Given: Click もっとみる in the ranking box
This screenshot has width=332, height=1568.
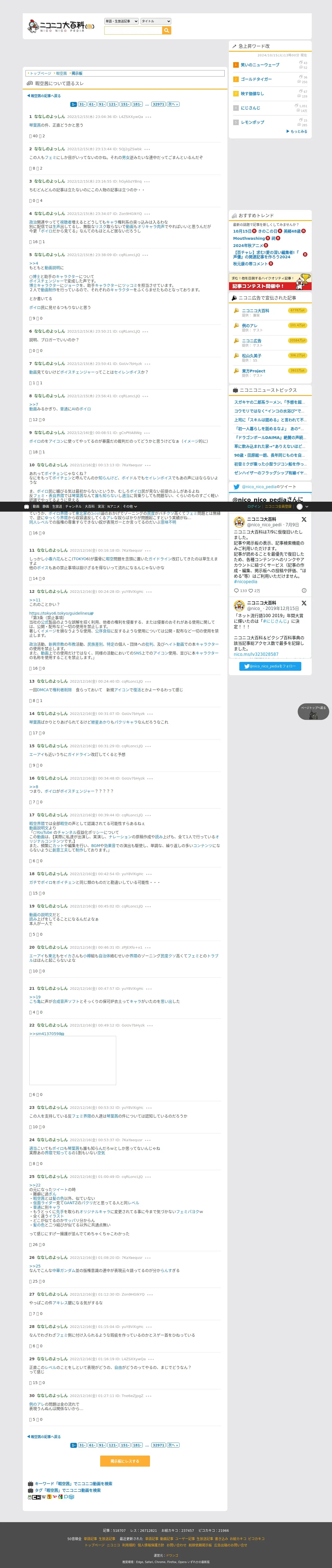Looking at the screenshot, I should [297, 131].
